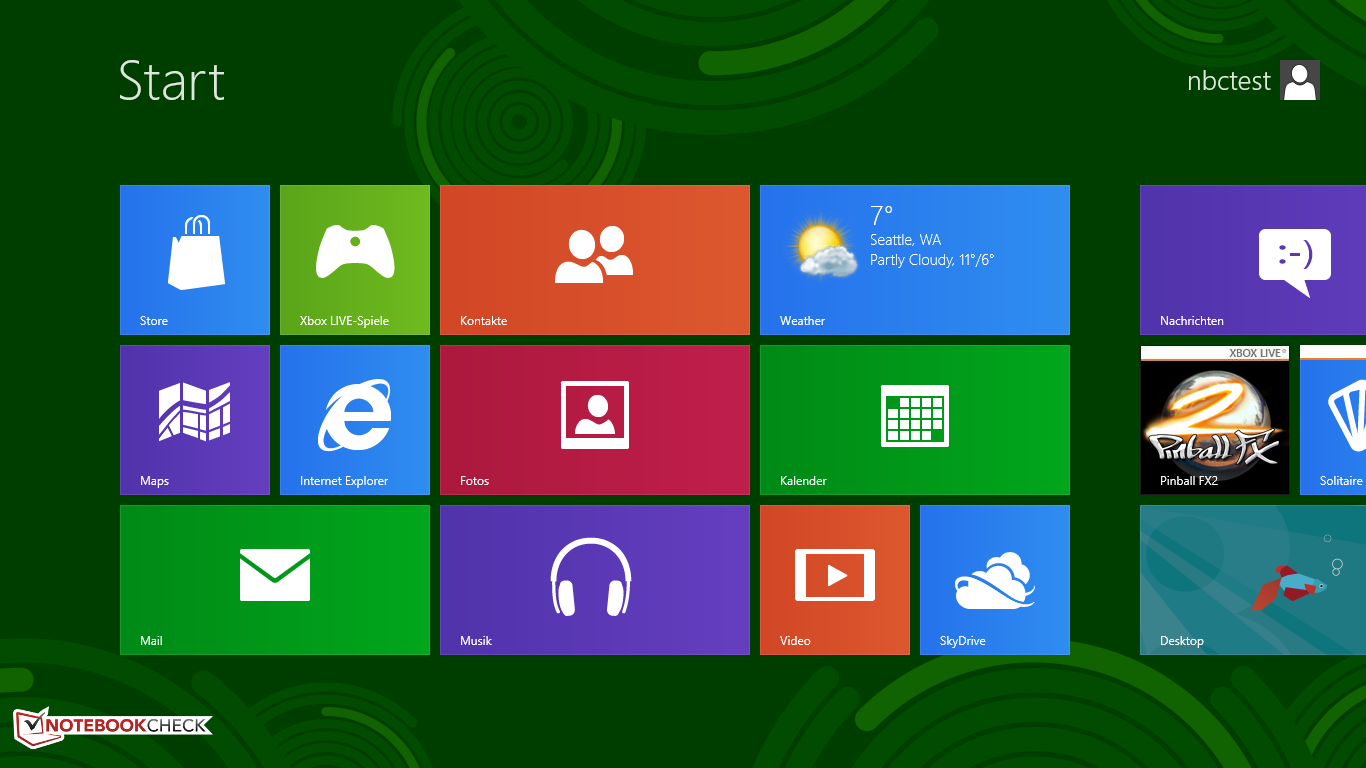Click the Start heading text
Image resolution: width=1366 pixels, height=768 pixels.
[172, 81]
